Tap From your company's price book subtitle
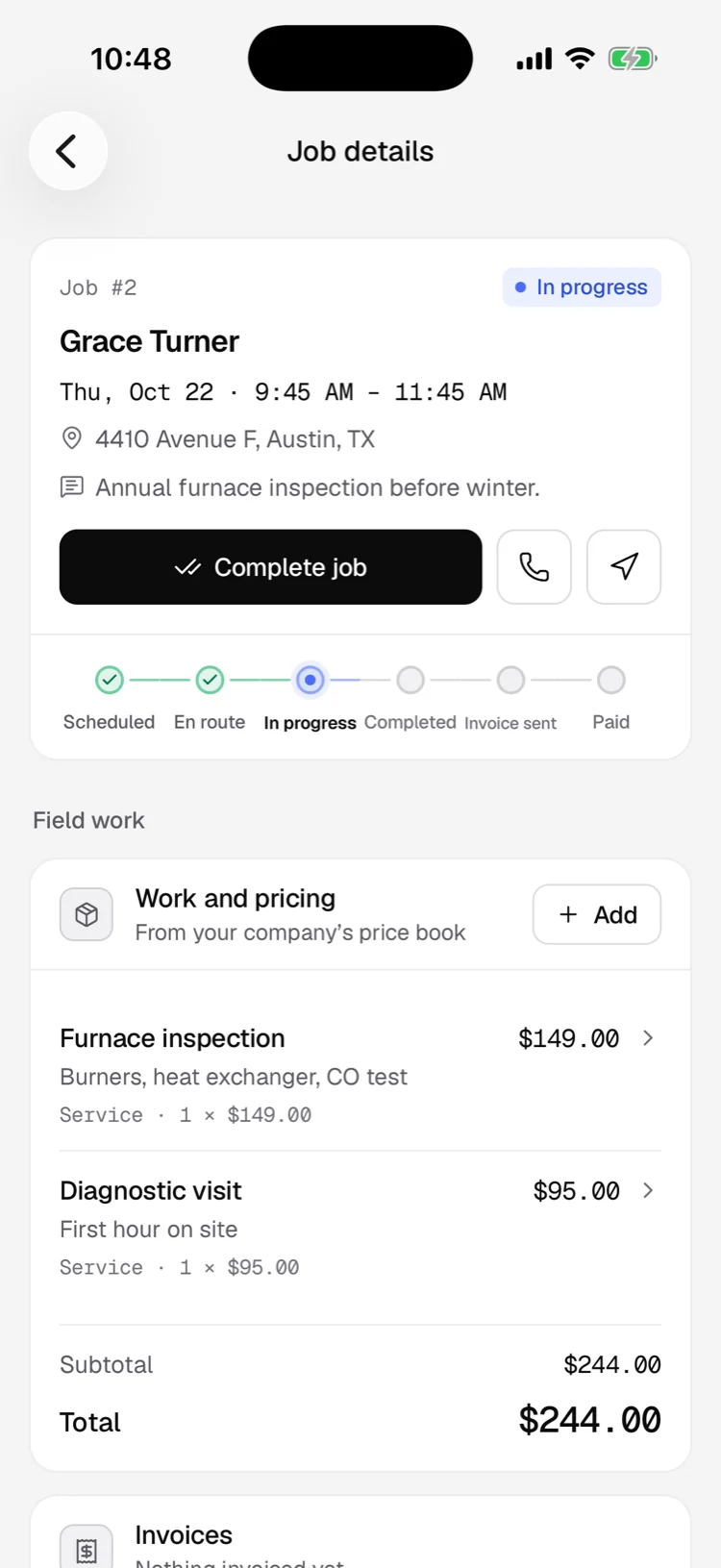This screenshot has width=721, height=1568. coord(300,933)
